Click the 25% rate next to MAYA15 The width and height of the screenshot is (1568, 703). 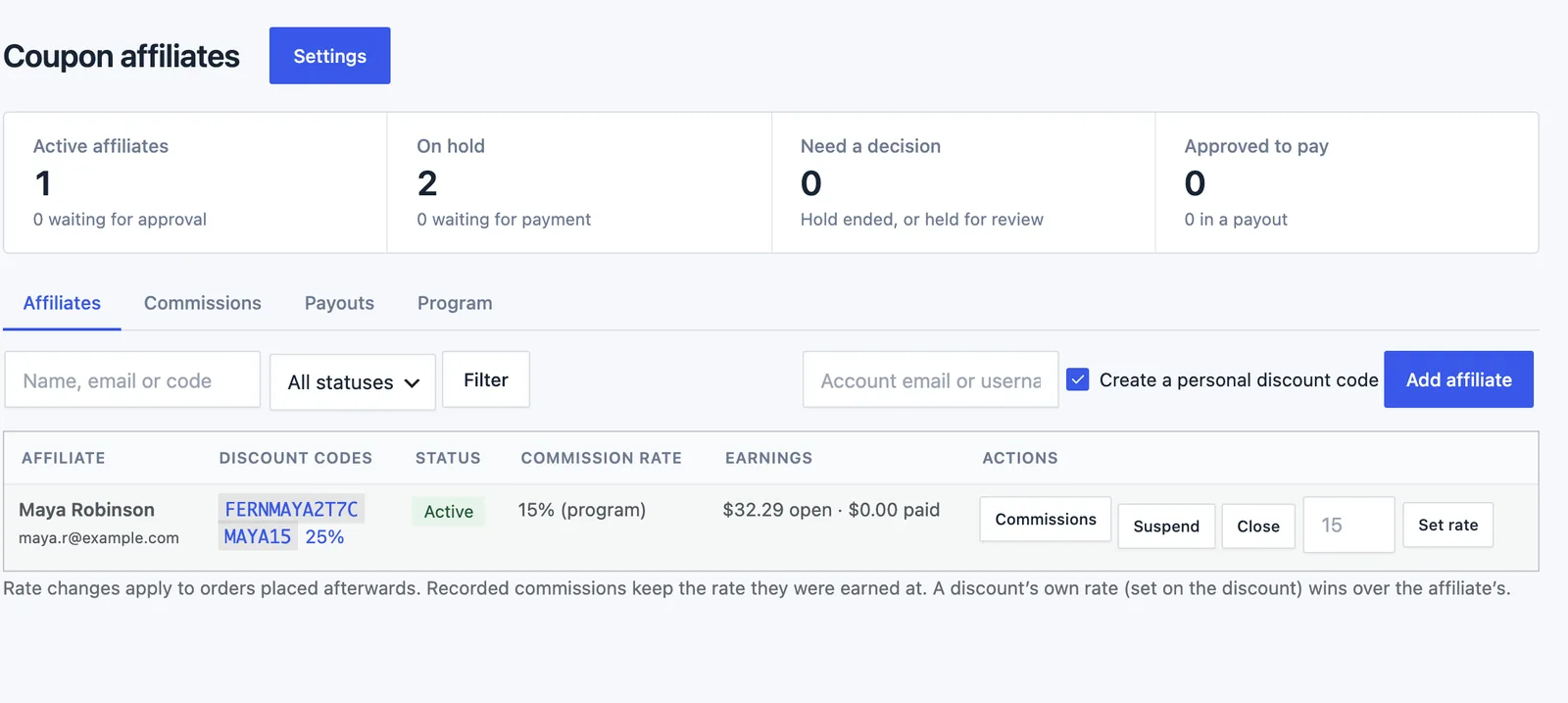pyautogui.click(x=324, y=536)
